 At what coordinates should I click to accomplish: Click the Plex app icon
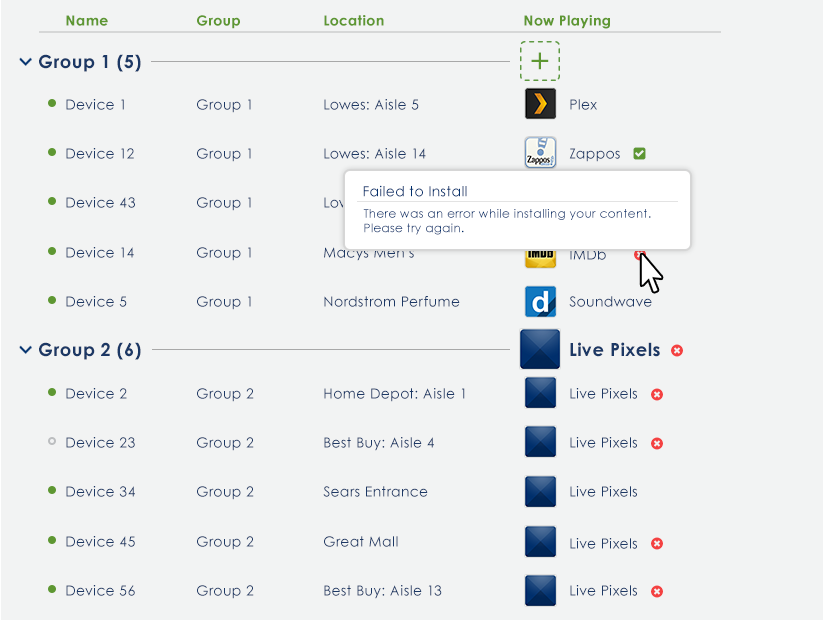point(540,104)
